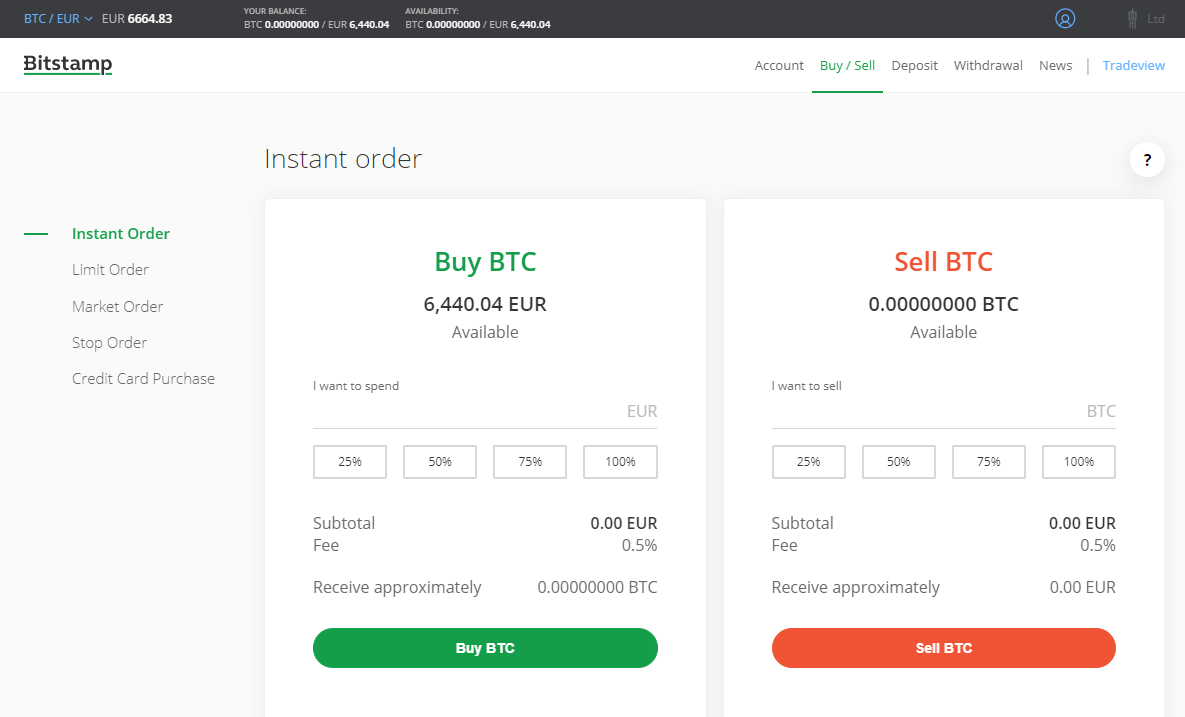Open Credit Card Purchase option
Viewport: 1185px width, 717px height.
pos(143,379)
